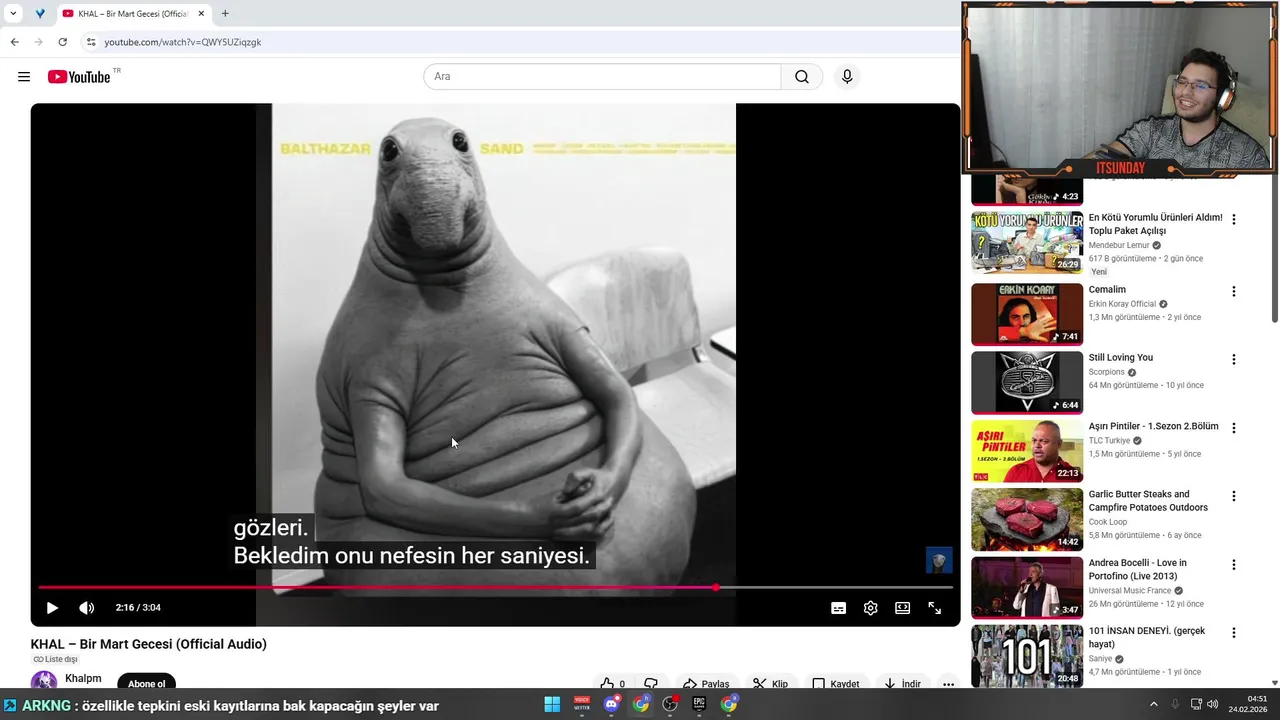The height and width of the screenshot is (720, 1280).
Task: Dislike the video with the thumbs-down icon
Action: [x=651, y=684]
